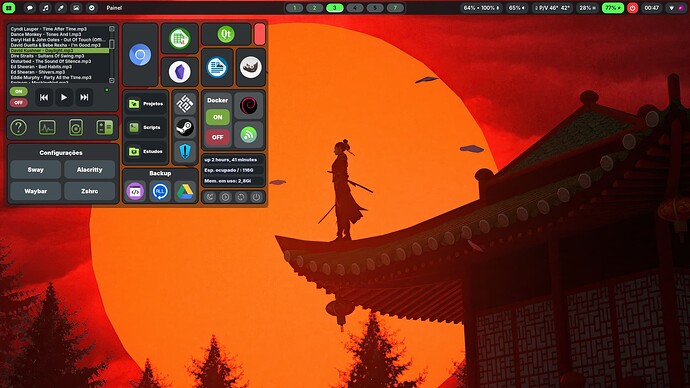Turn the music player ON
Viewport: 690px width, 388px height.
[18, 92]
